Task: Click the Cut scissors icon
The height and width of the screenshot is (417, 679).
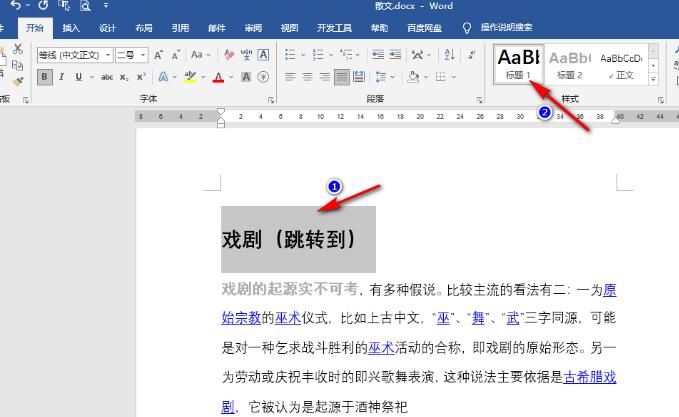Action: tap(18, 50)
